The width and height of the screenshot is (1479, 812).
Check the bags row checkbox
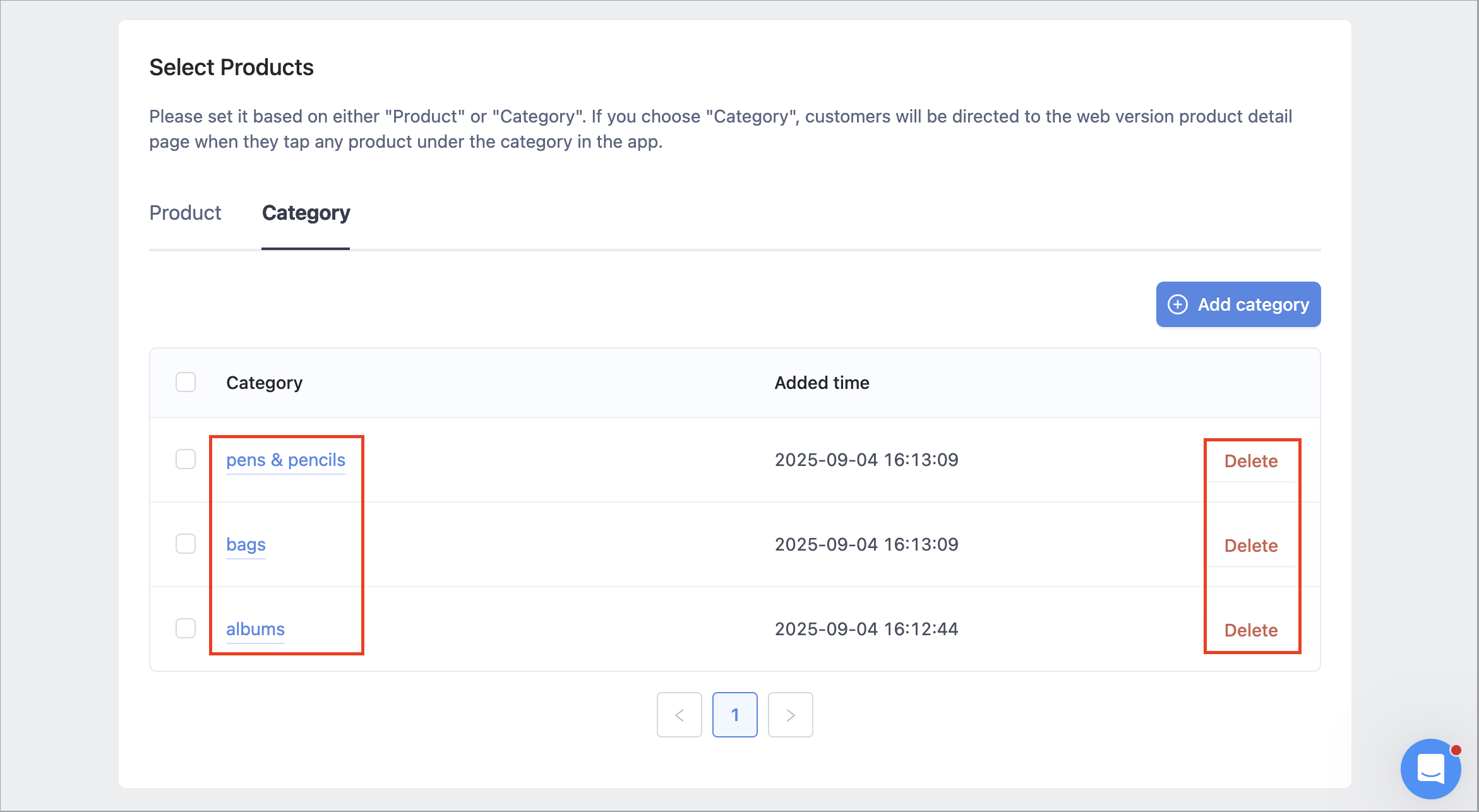click(186, 544)
